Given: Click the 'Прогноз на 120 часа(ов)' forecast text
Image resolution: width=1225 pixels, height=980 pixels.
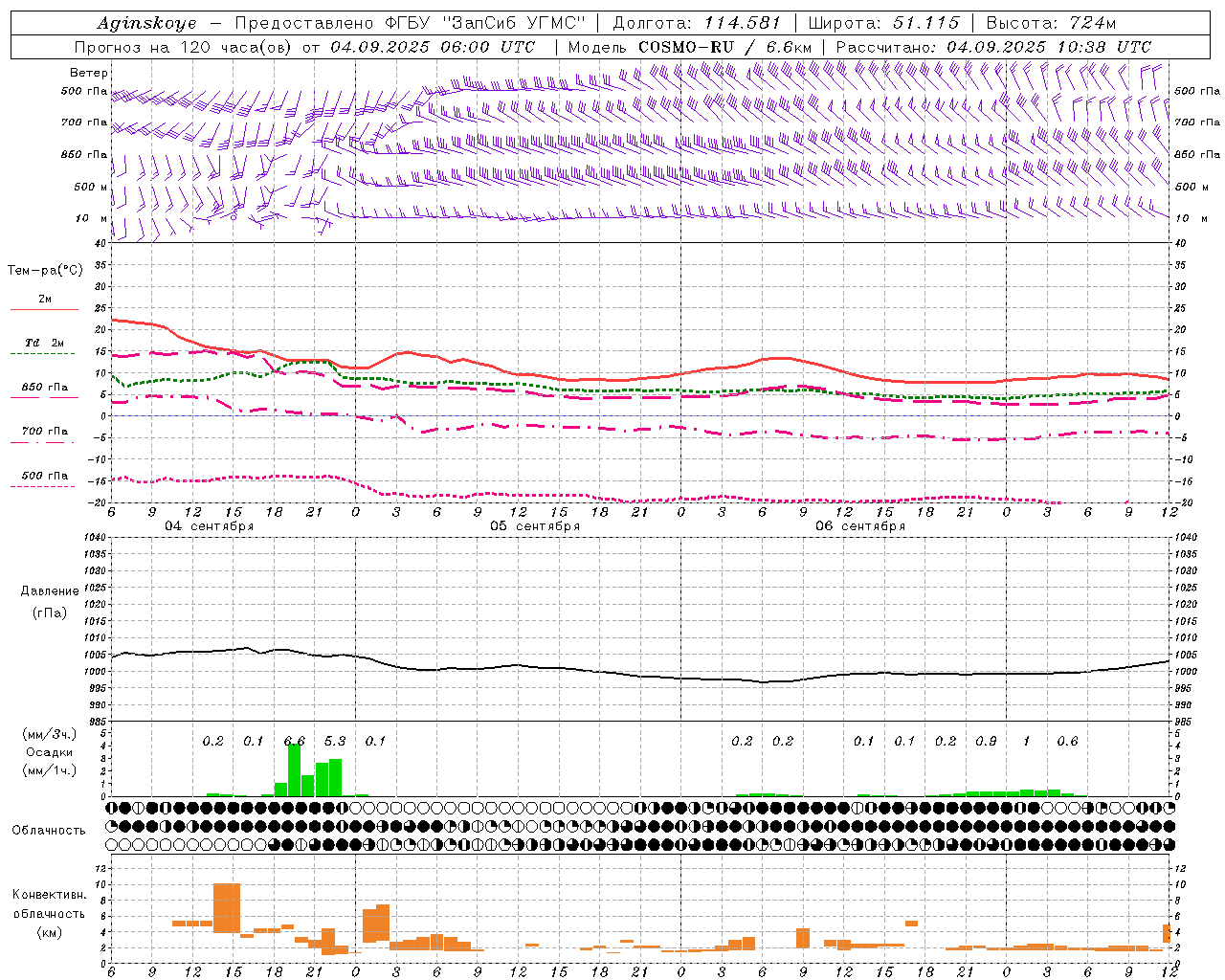Looking at the screenshot, I should (x=185, y=47).
